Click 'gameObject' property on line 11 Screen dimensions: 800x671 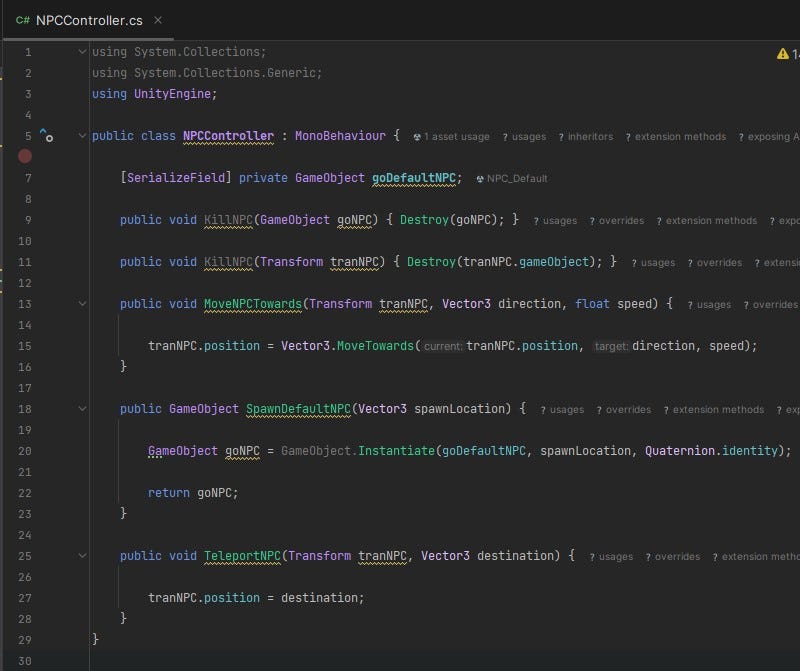(554, 262)
